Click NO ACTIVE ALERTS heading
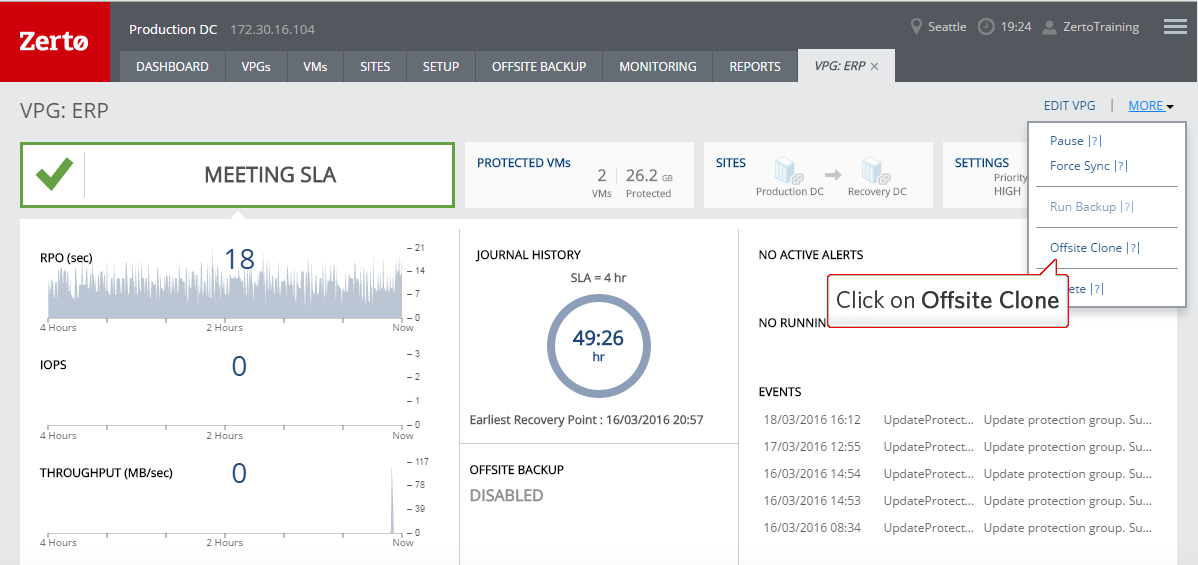This screenshot has height=565, width=1198. 811,255
